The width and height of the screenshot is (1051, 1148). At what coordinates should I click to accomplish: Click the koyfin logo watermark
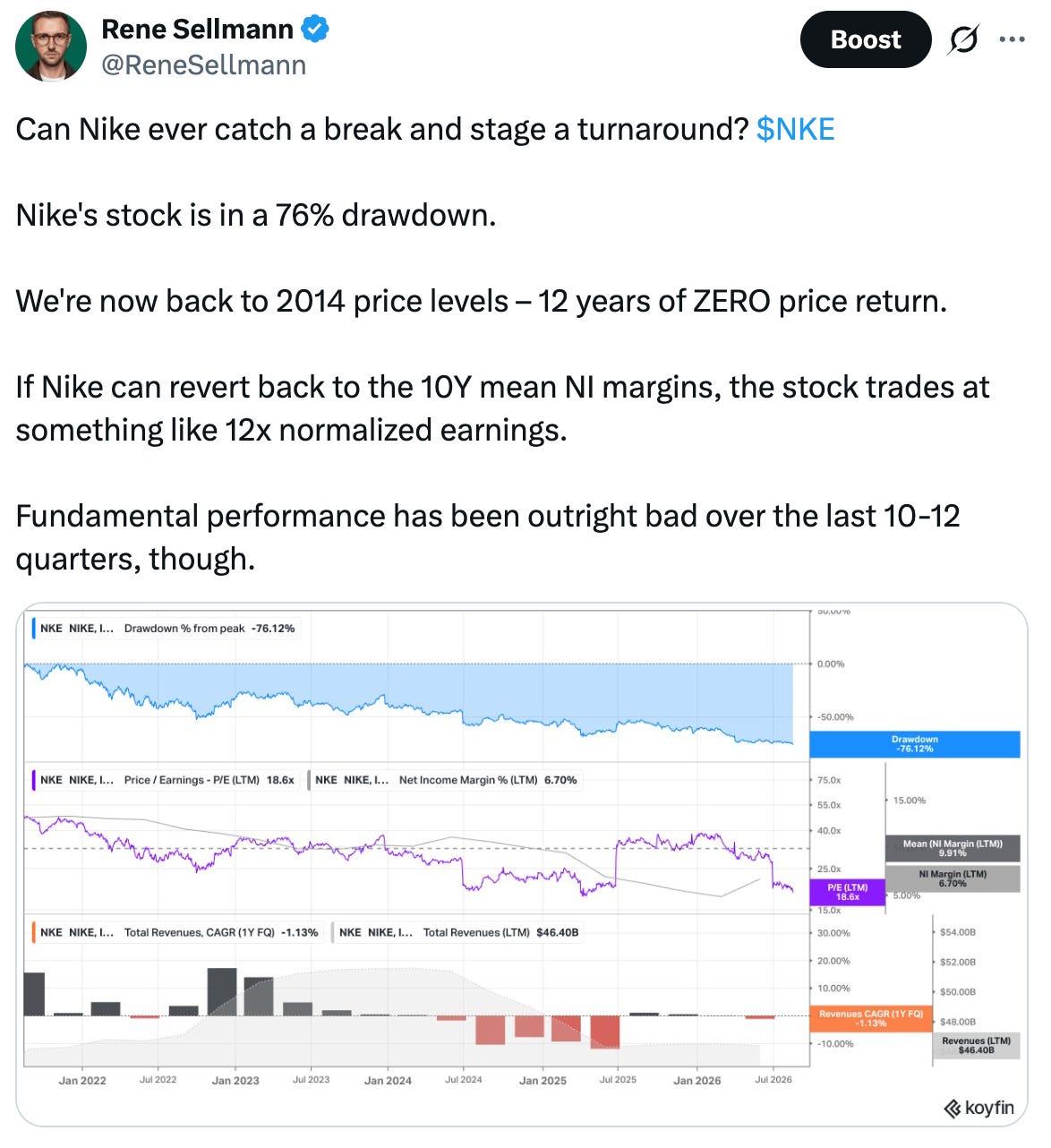pyautogui.click(x=979, y=1108)
